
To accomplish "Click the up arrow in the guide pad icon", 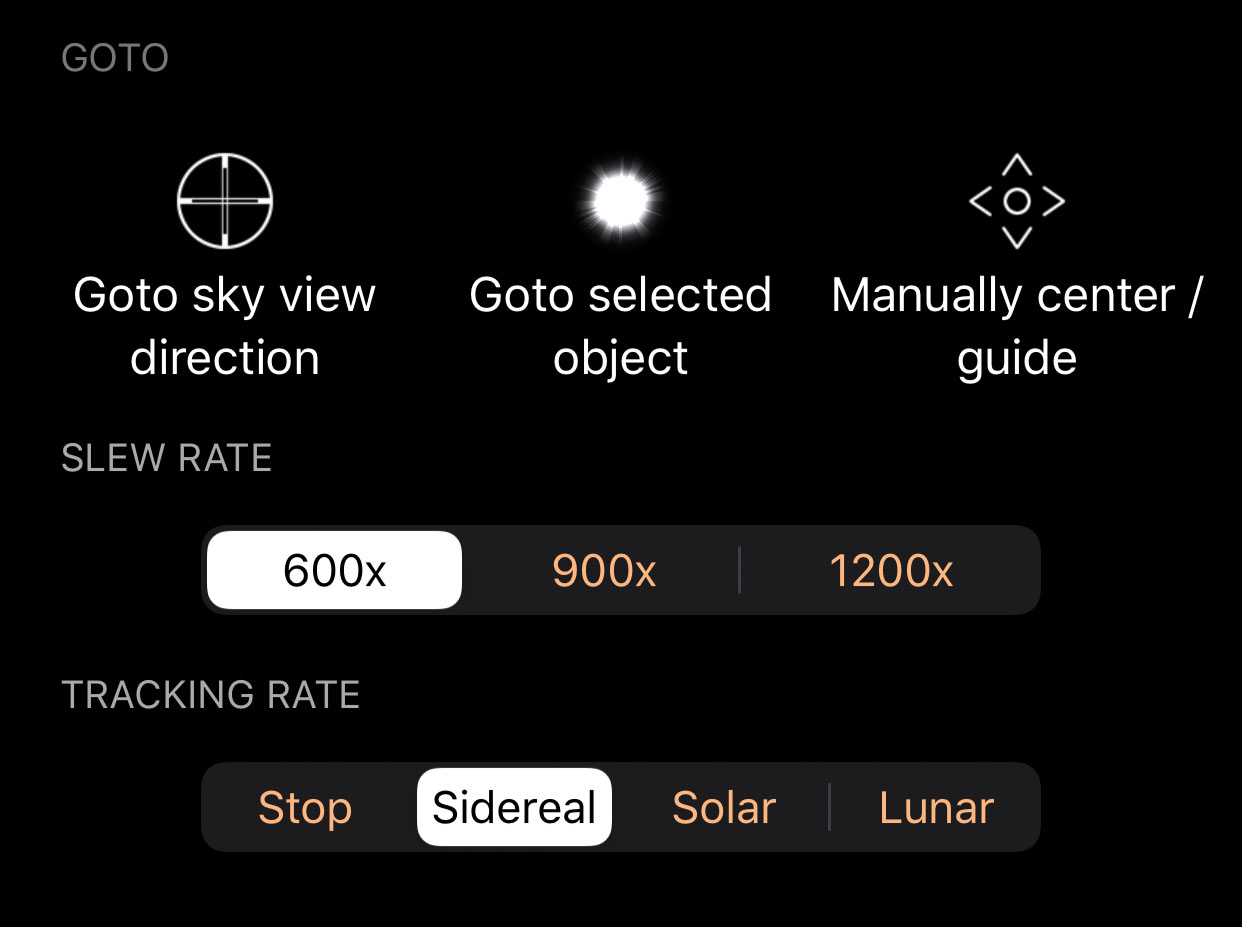I will point(1017,165).
